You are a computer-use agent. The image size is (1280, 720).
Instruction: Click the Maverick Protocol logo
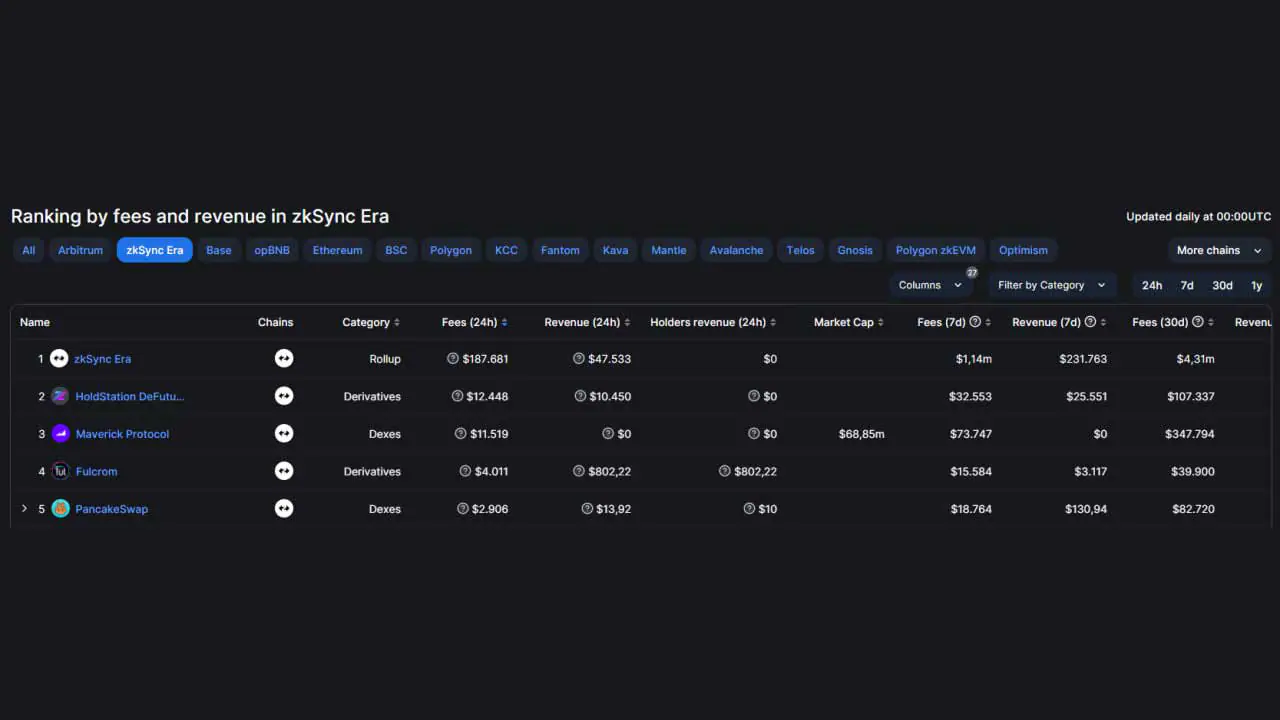pos(58,433)
